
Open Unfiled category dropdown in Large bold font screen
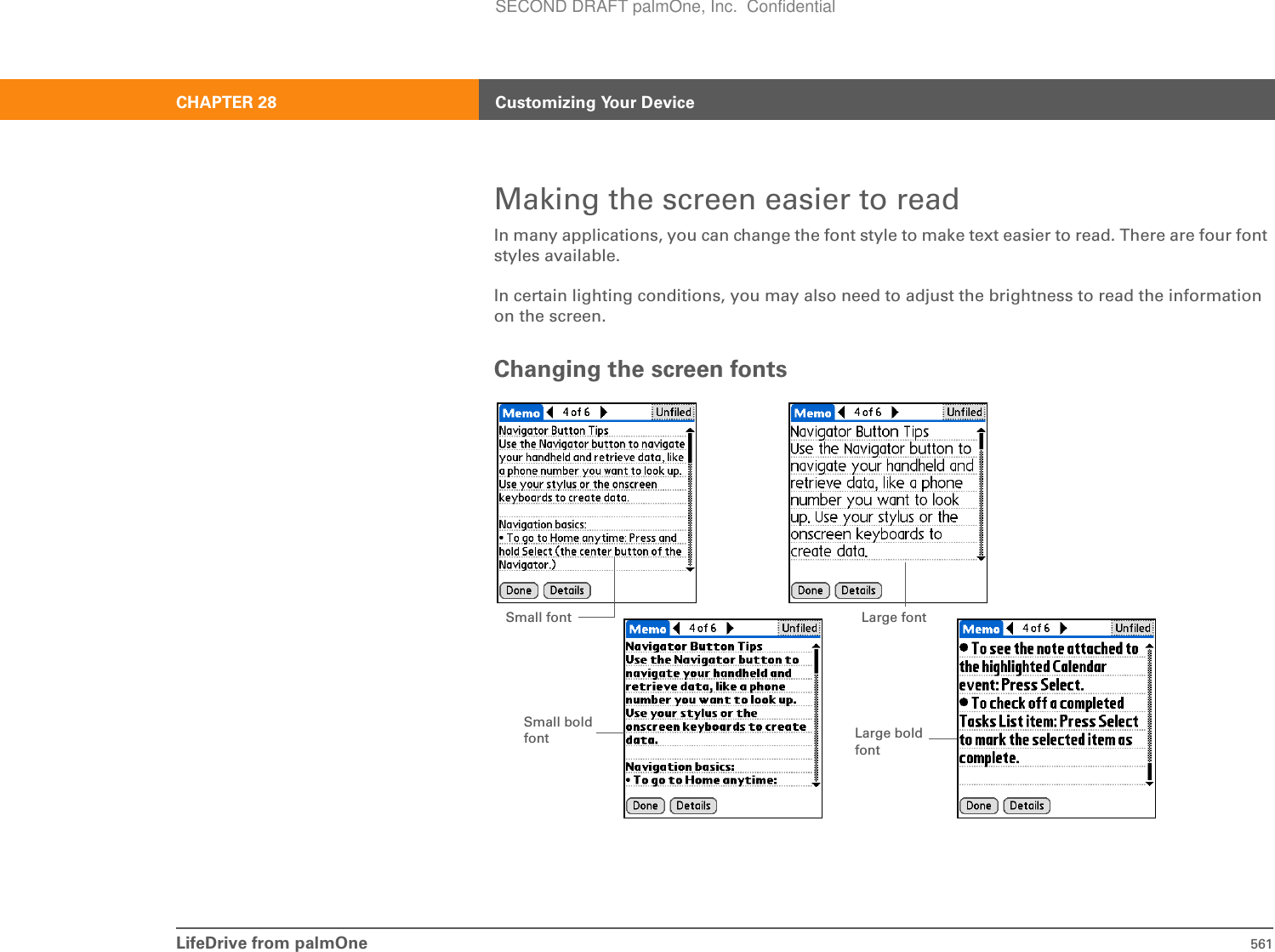(x=1133, y=629)
